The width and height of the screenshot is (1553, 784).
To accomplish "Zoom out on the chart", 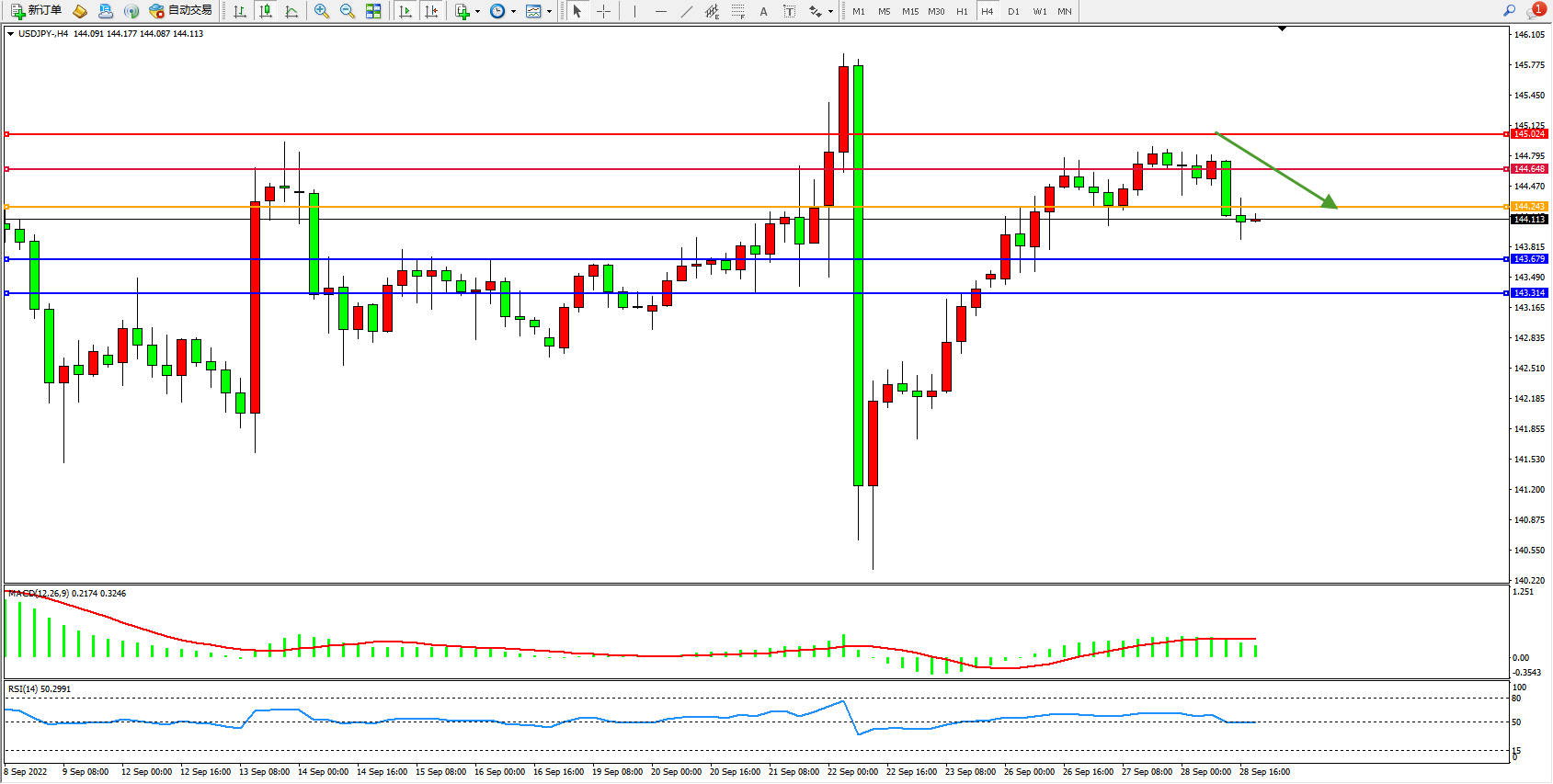I will [x=348, y=11].
